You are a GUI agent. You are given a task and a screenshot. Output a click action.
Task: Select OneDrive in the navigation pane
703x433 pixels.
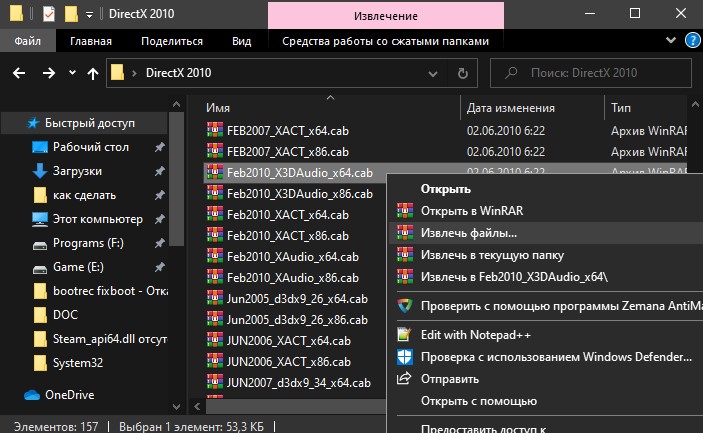tap(69, 395)
